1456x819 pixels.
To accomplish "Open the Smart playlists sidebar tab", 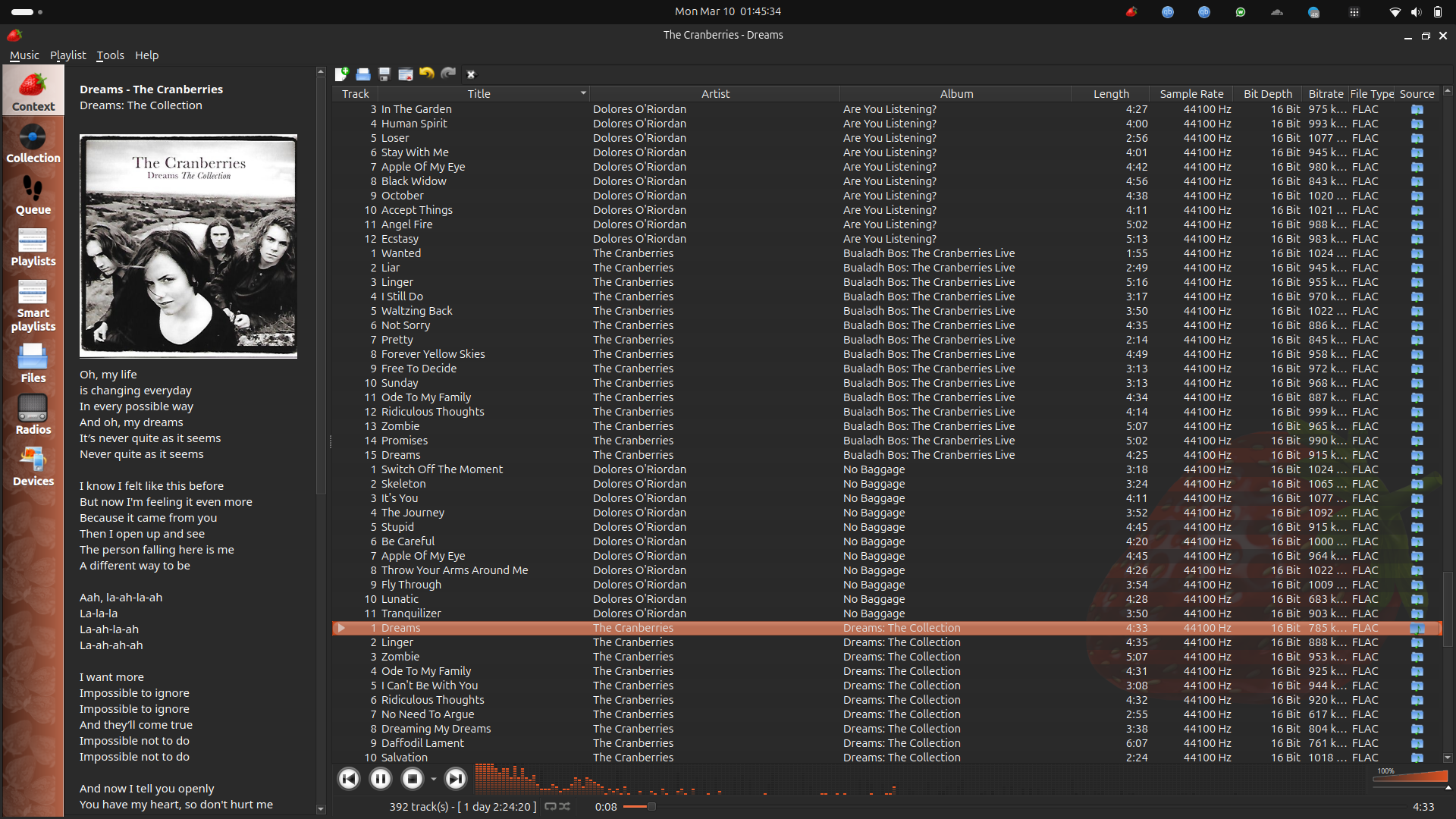I will [x=33, y=305].
